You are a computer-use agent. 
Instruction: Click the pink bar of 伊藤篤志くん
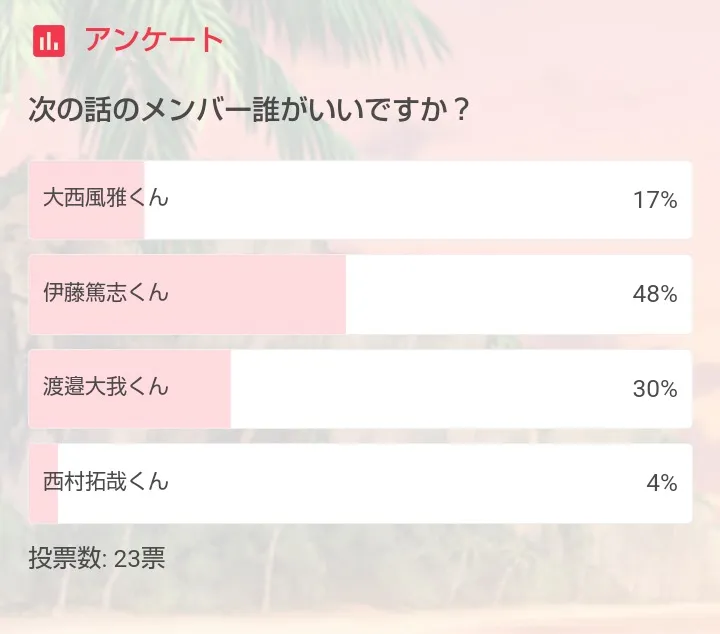tap(187, 294)
